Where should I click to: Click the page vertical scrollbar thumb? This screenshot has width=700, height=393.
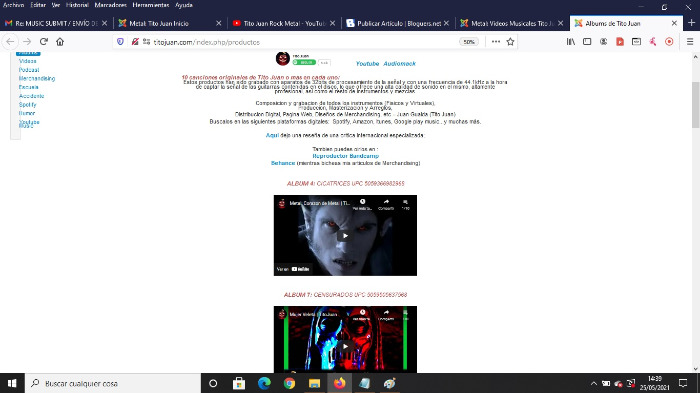(696, 105)
